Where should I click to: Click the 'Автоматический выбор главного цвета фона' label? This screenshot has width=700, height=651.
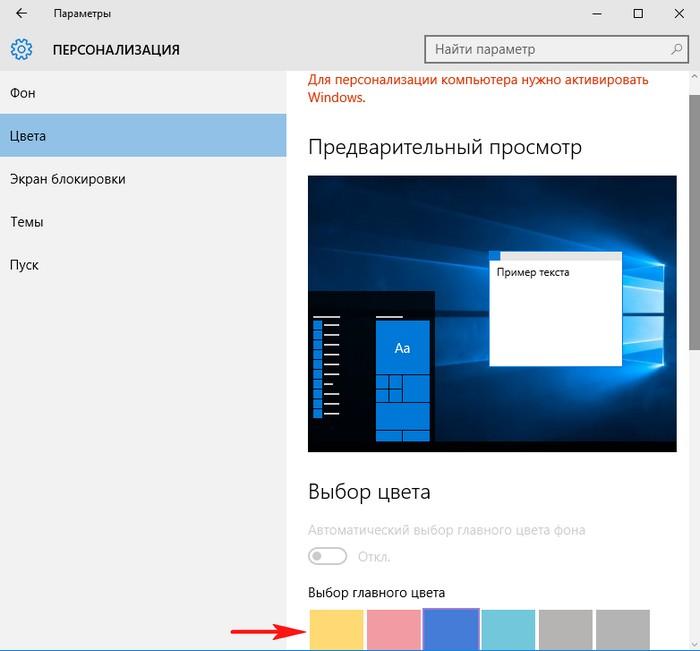click(x=446, y=530)
